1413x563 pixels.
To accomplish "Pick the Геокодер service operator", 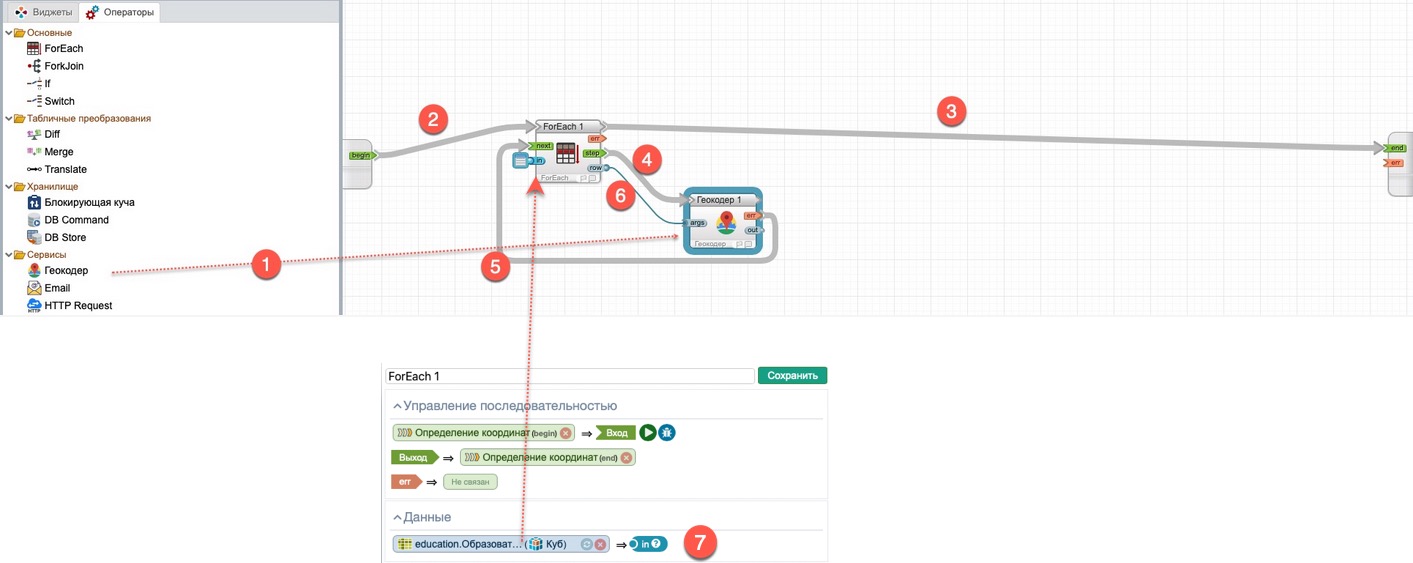I will (65, 270).
